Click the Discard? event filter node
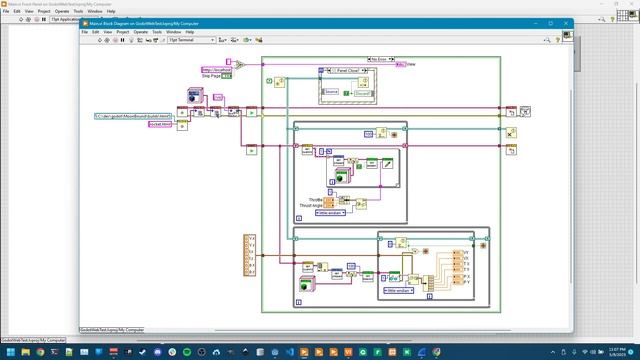 [363, 93]
